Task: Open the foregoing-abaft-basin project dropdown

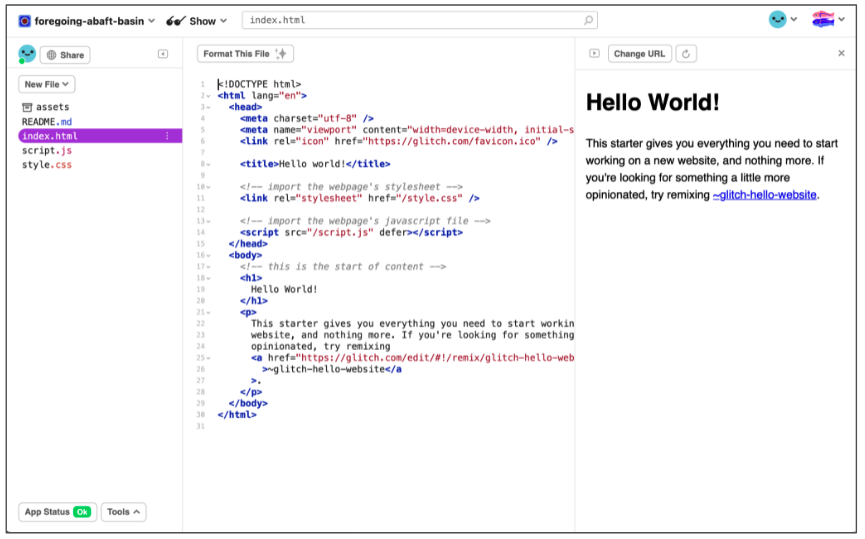Action: [x=87, y=20]
